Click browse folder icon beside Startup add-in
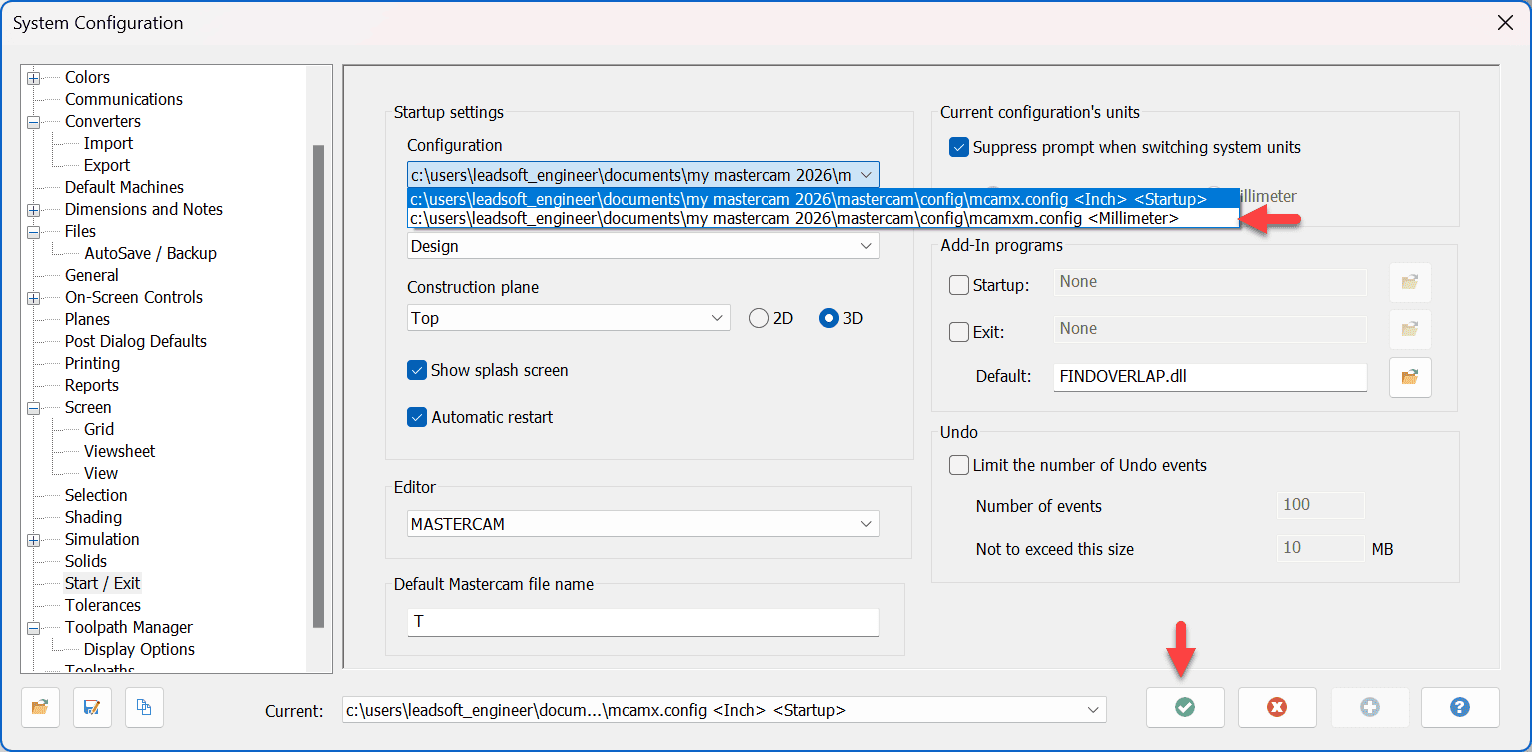This screenshot has width=1532, height=752. coord(1410,283)
